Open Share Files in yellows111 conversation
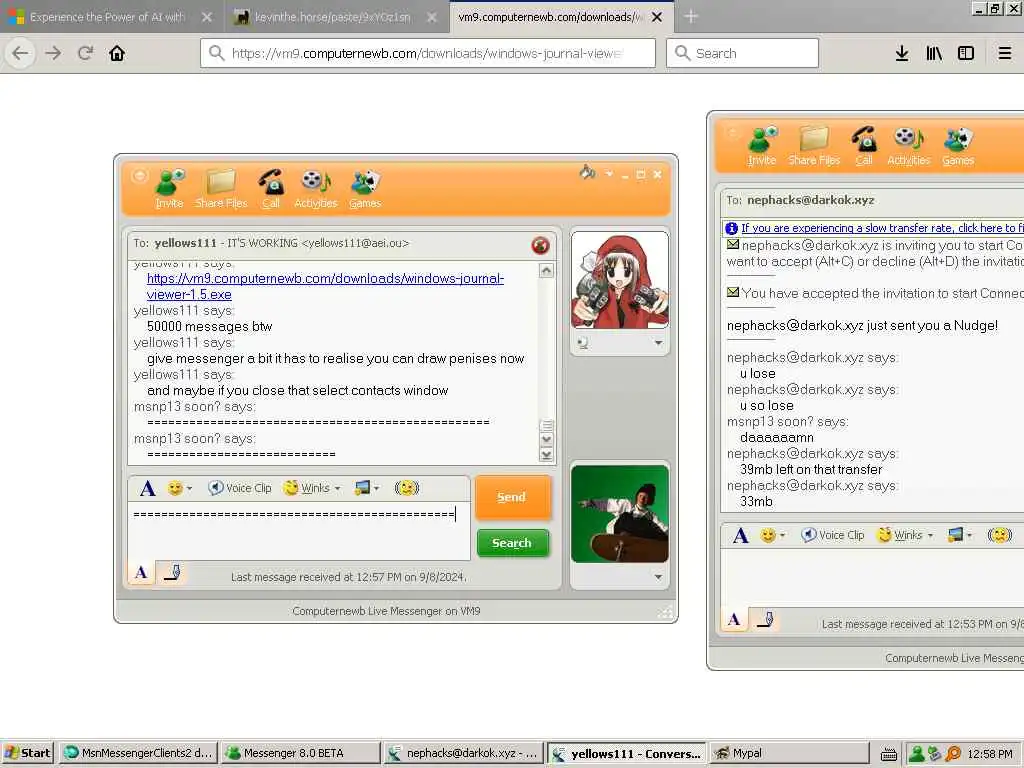This screenshot has height=768, width=1024. pyautogui.click(x=221, y=189)
